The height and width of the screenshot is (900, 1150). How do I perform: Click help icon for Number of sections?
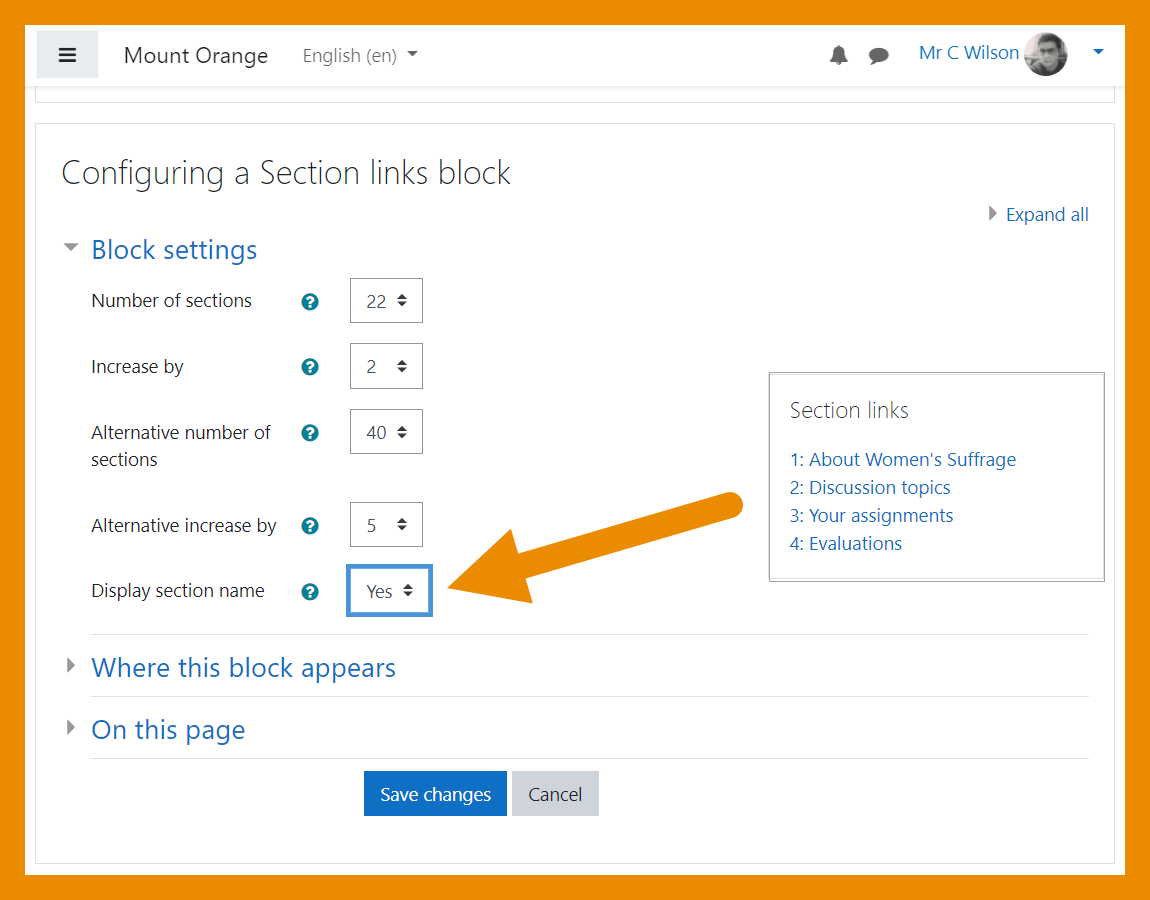click(x=310, y=301)
